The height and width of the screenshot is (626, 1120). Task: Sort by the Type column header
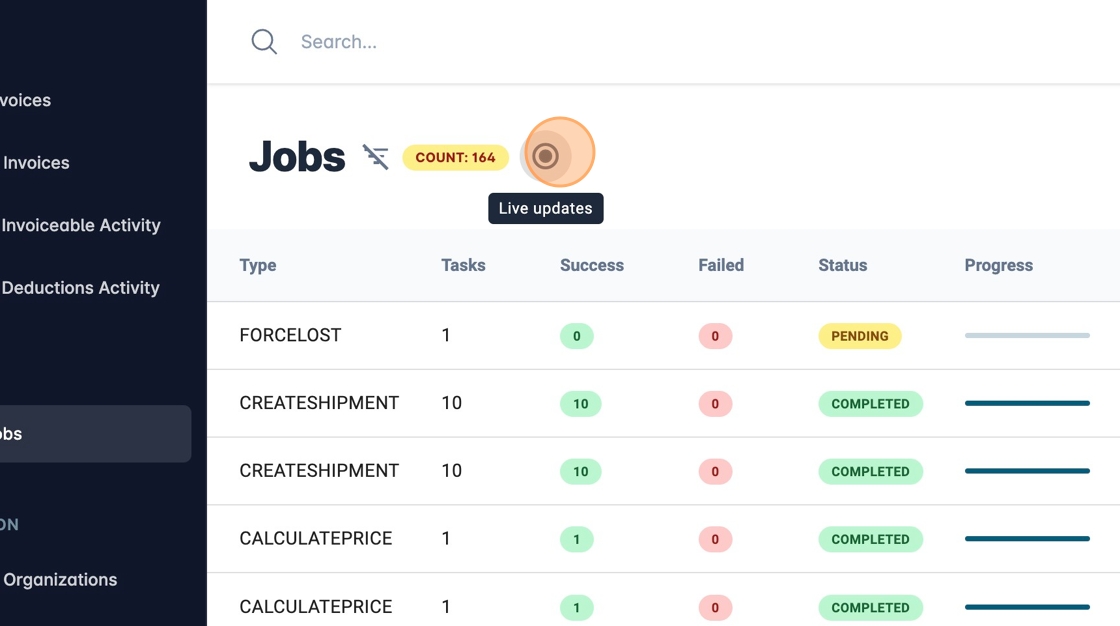click(258, 265)
